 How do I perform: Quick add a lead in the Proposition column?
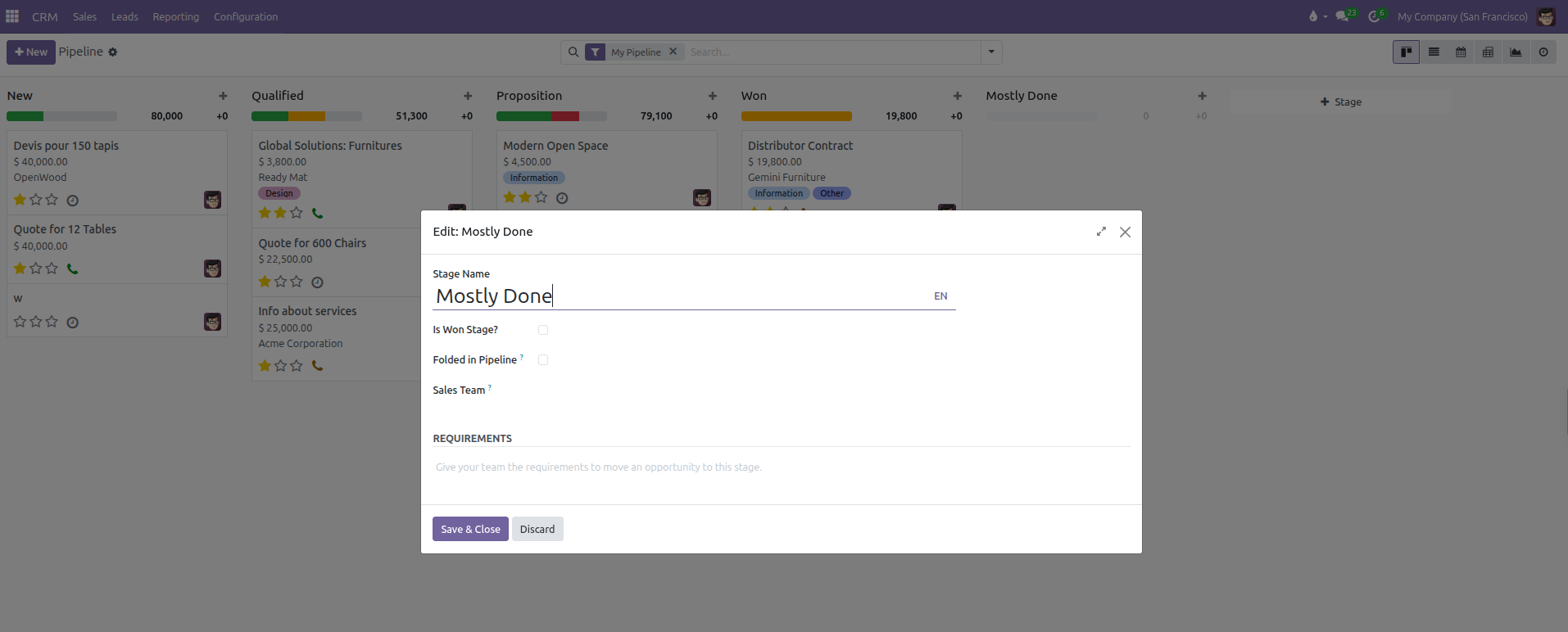pos(713,96)
